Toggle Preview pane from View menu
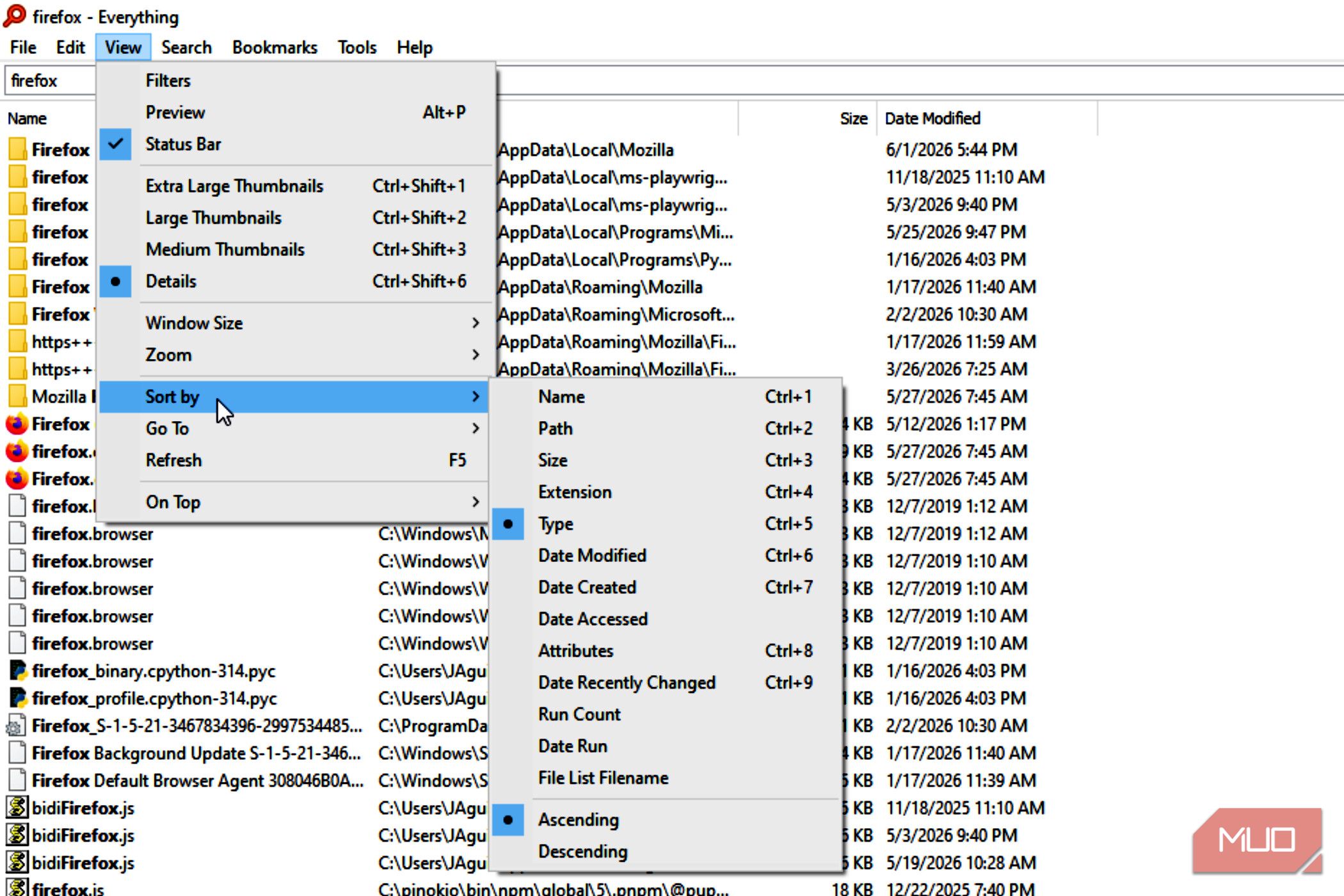 (x=296, y=113)
